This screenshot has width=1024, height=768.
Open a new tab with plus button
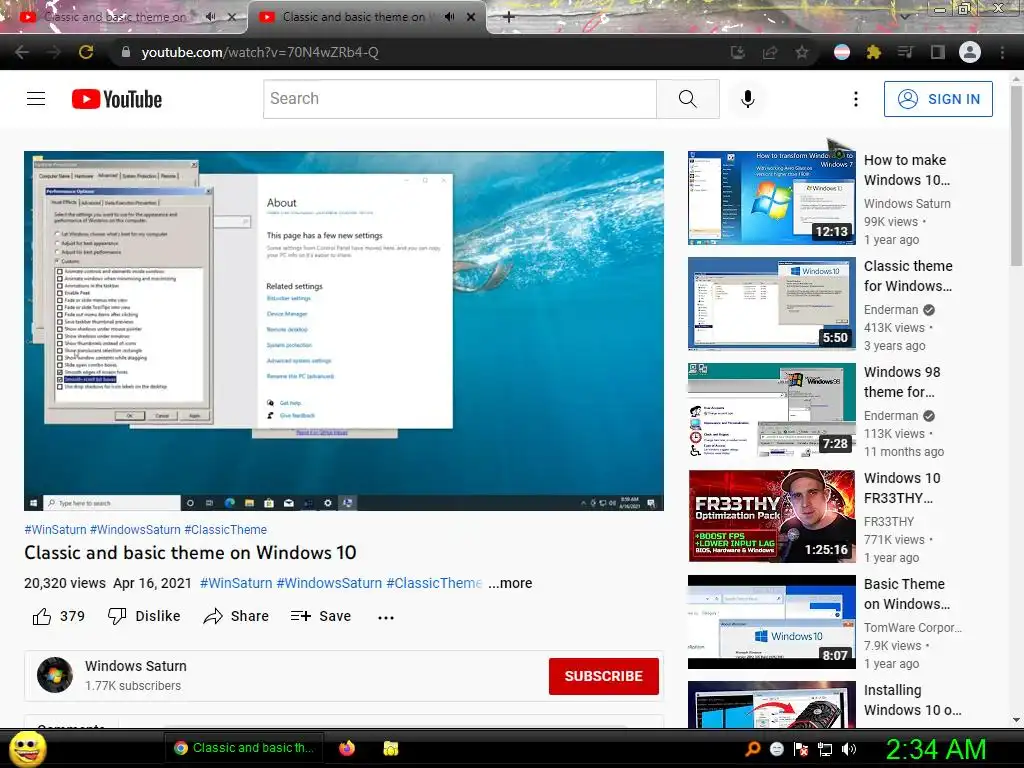point(509,17)
